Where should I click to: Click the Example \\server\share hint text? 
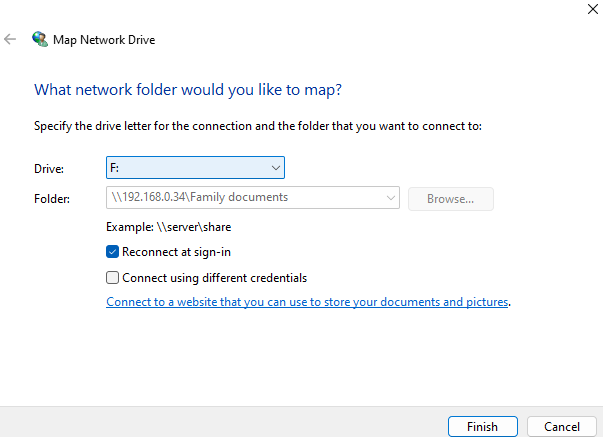pos(168,227)
